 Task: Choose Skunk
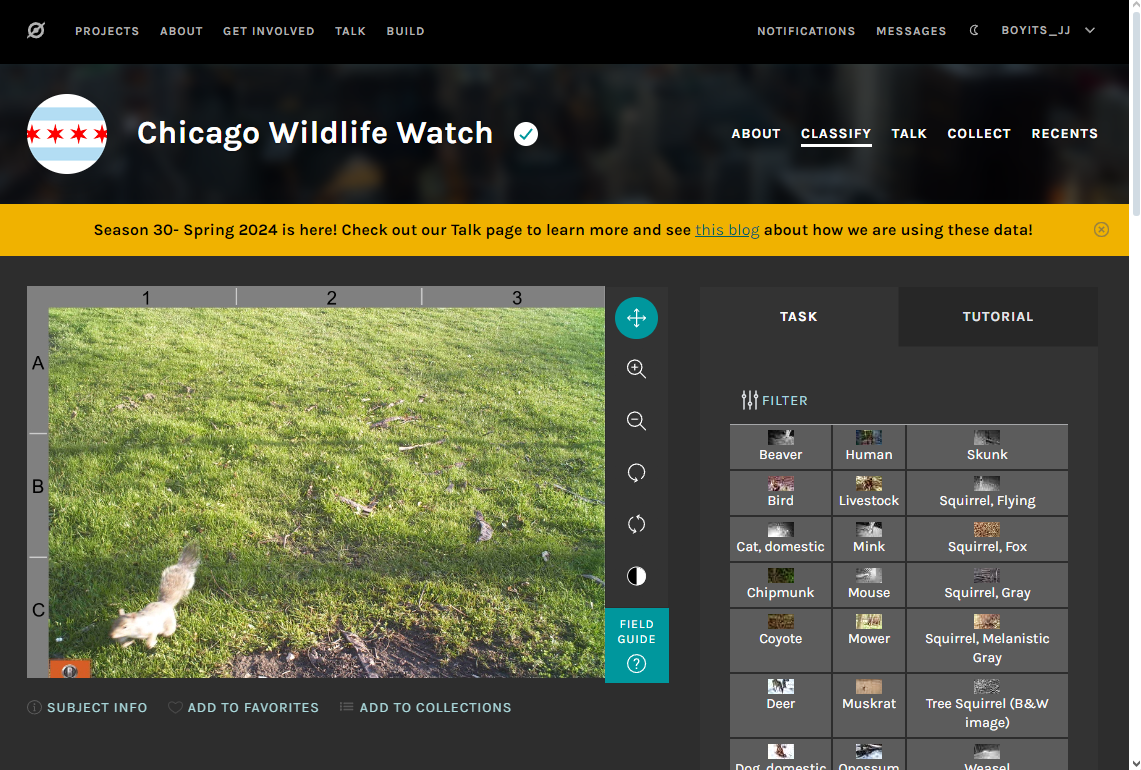coord(987,447)
